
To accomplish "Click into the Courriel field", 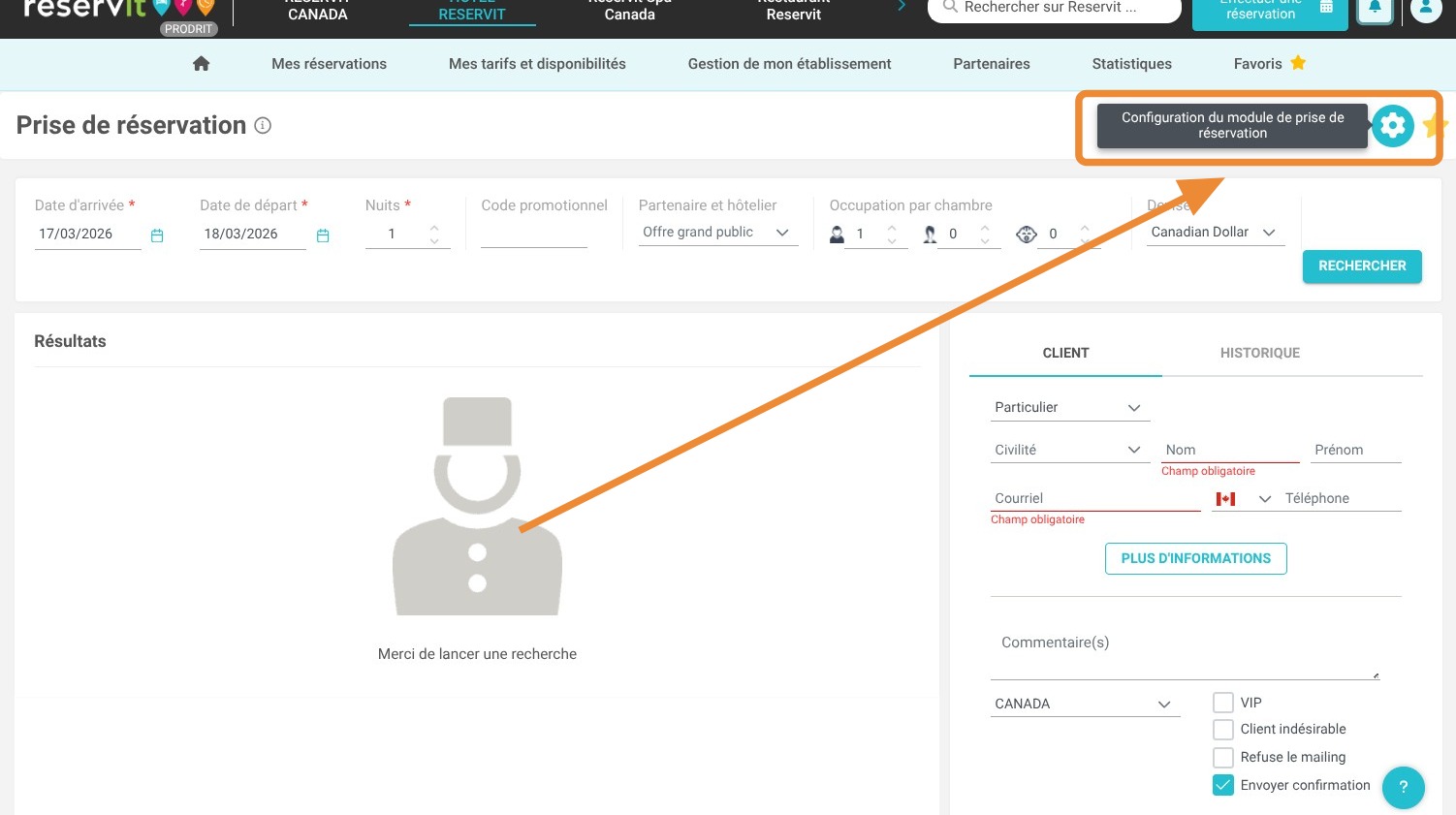I will click(x=1095, y=499).
